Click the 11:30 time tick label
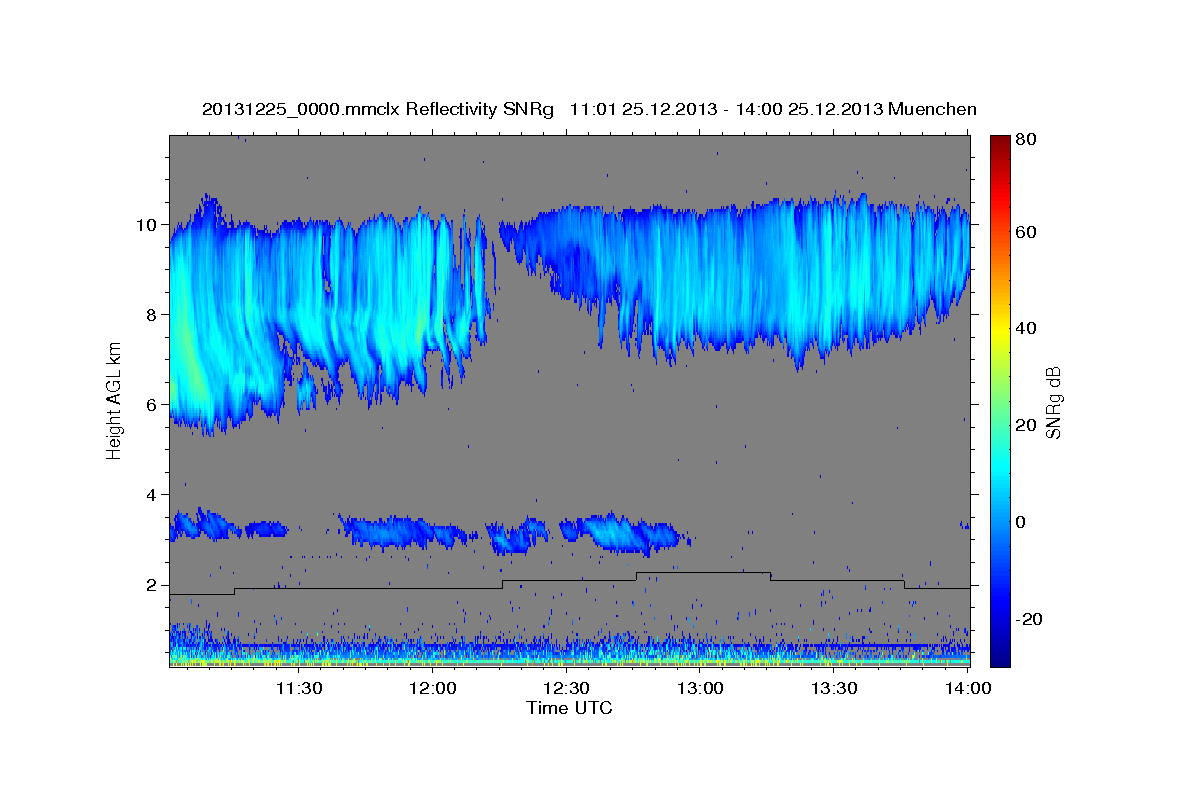The height and width of the screenshot is (800, 1200). (298, 688)
